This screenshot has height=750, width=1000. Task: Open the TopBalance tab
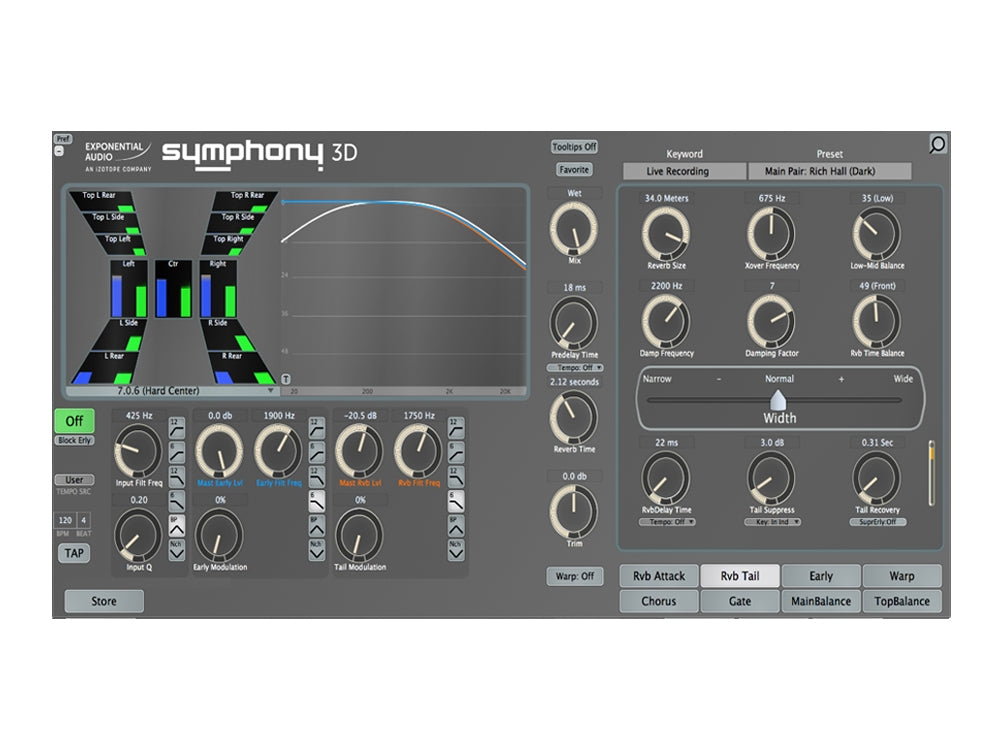click(902, 601)
